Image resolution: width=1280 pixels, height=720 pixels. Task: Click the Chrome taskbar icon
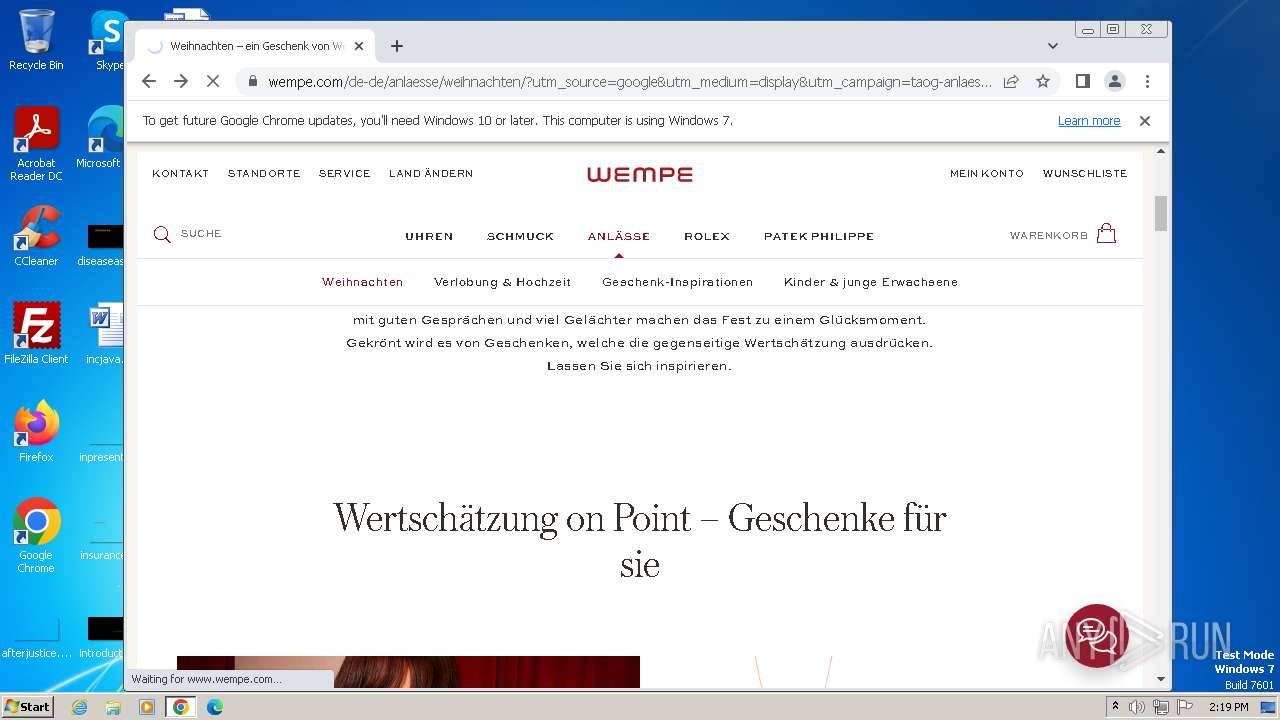181,707
